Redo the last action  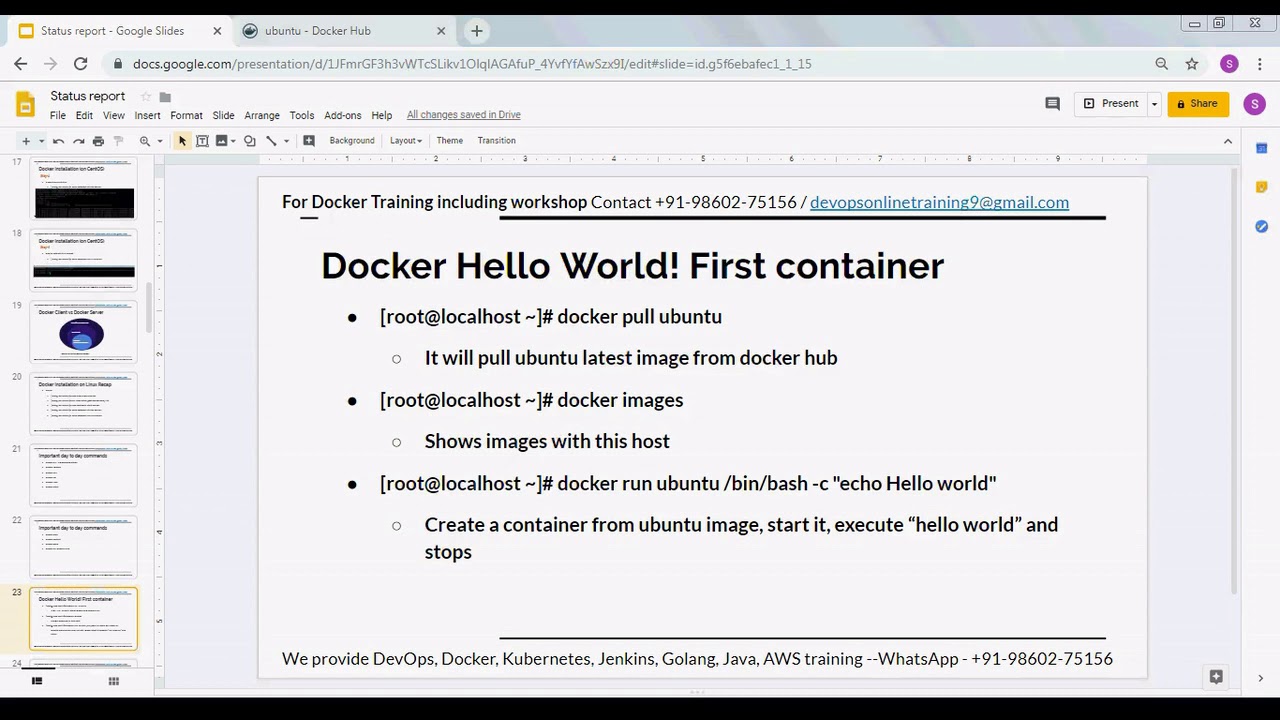[78, 141]
